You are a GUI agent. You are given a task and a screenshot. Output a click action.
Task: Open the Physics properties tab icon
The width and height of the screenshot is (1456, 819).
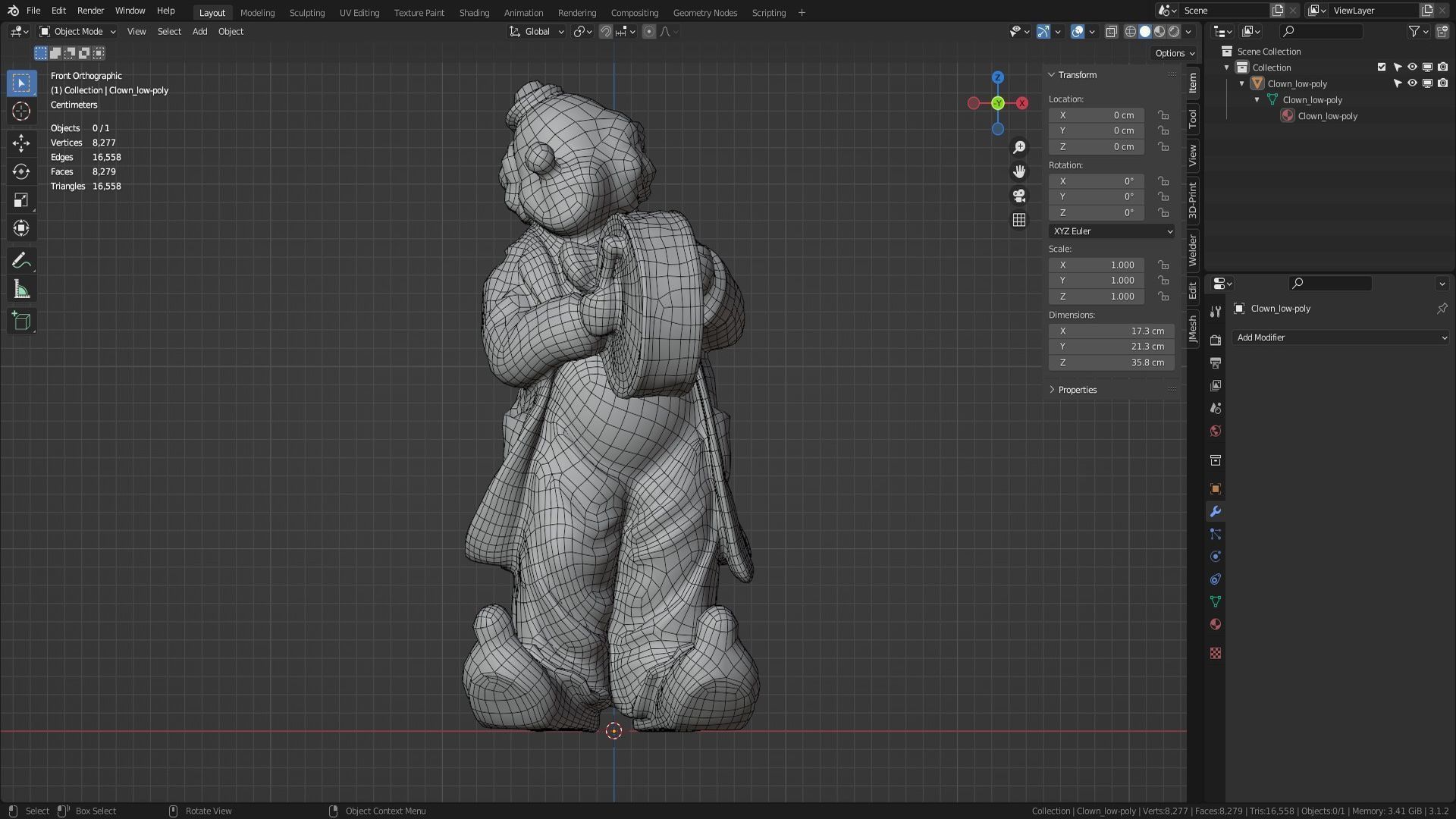(x=1216, y=557)
